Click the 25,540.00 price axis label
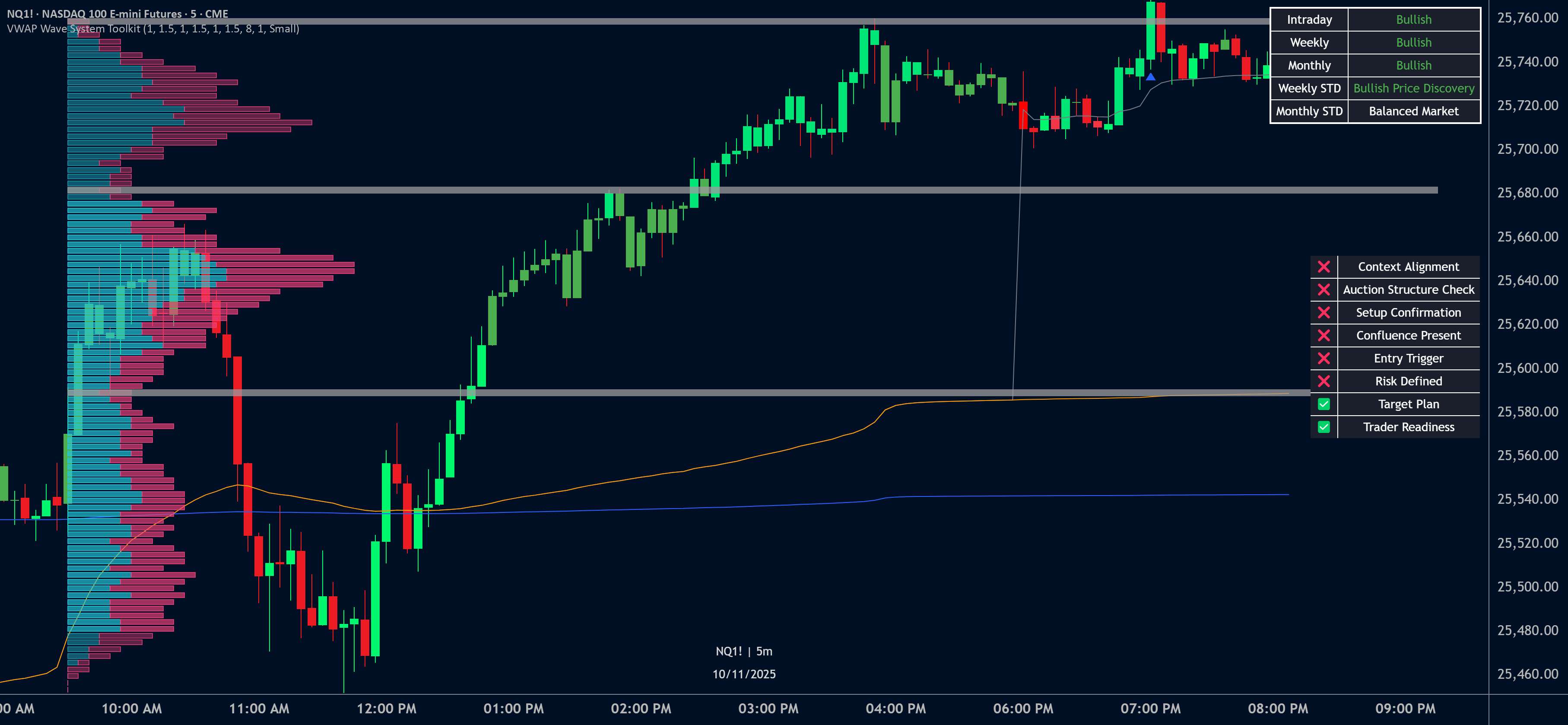Screen dimensions: 1568x725 coord(1527,499)
